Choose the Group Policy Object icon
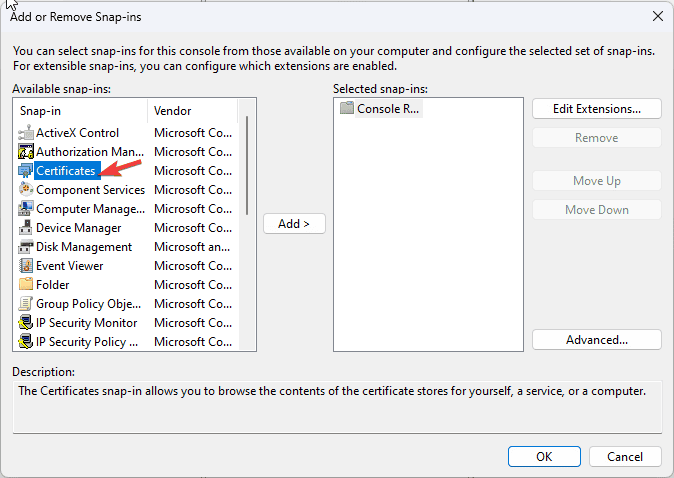Viewport: 674px width, 478px height. [x=26, y=303]
